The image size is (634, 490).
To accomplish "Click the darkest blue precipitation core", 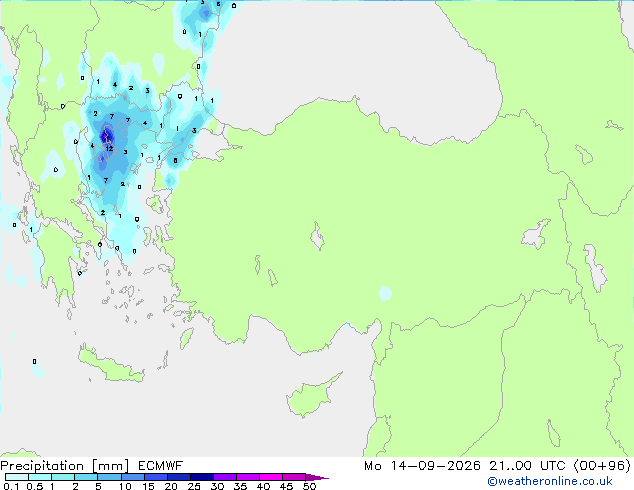I will pos(107,137).
